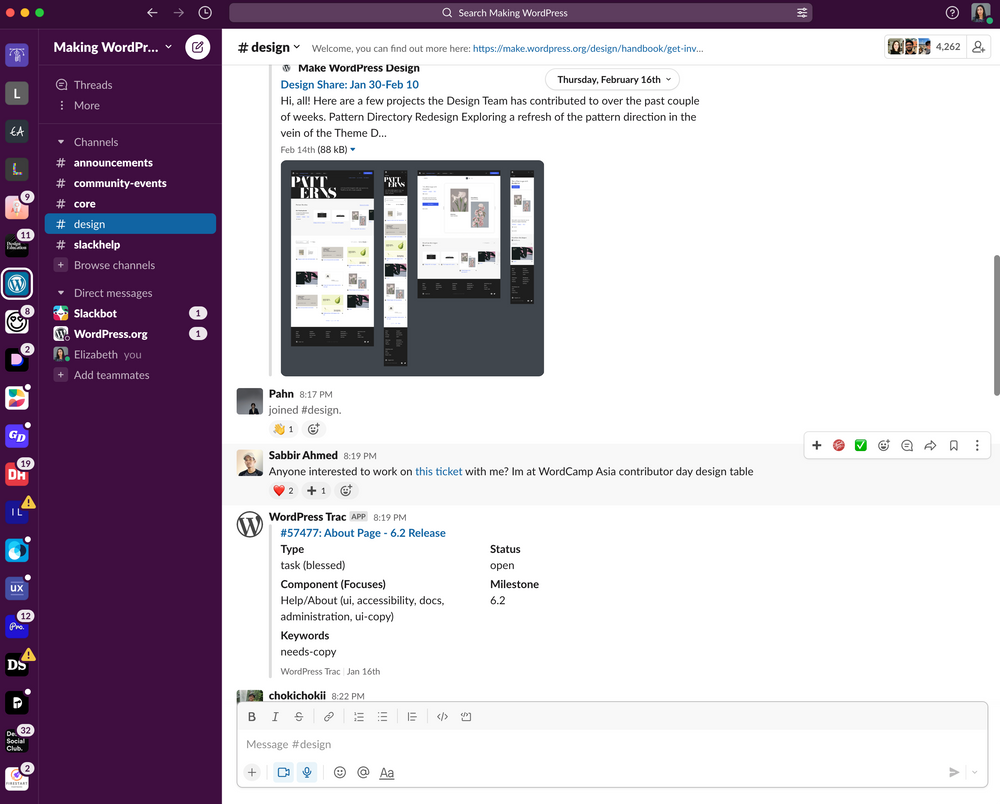Mention someone using the @ icon
Viewport: 1000px width, 804px height.
pyautogui.click(x=363, y=772)
